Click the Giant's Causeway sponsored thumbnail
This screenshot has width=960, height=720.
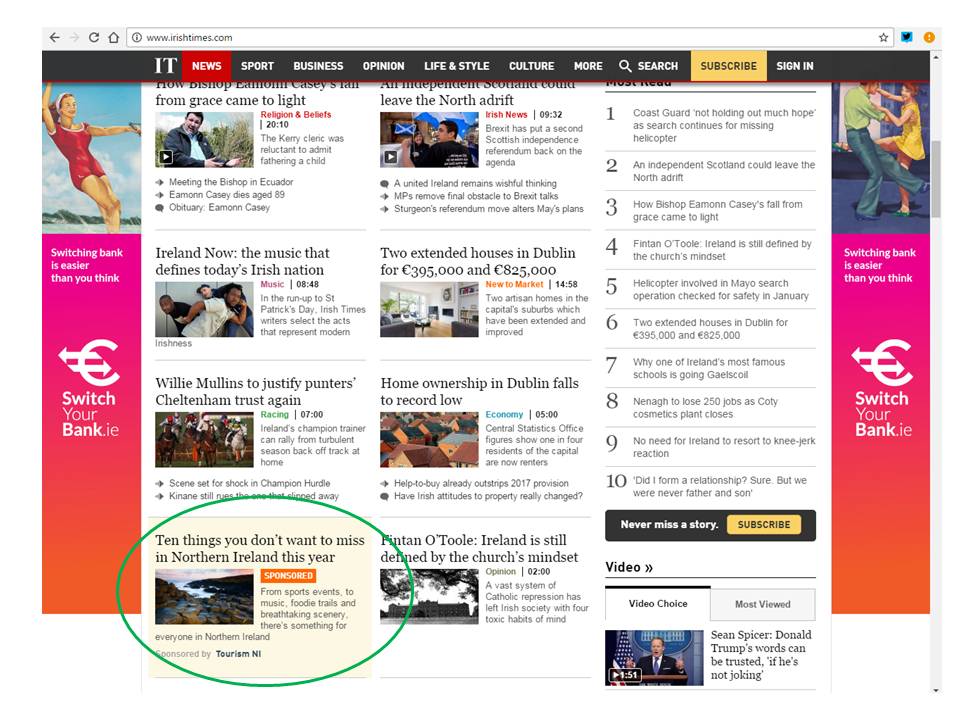coord(204,597)
